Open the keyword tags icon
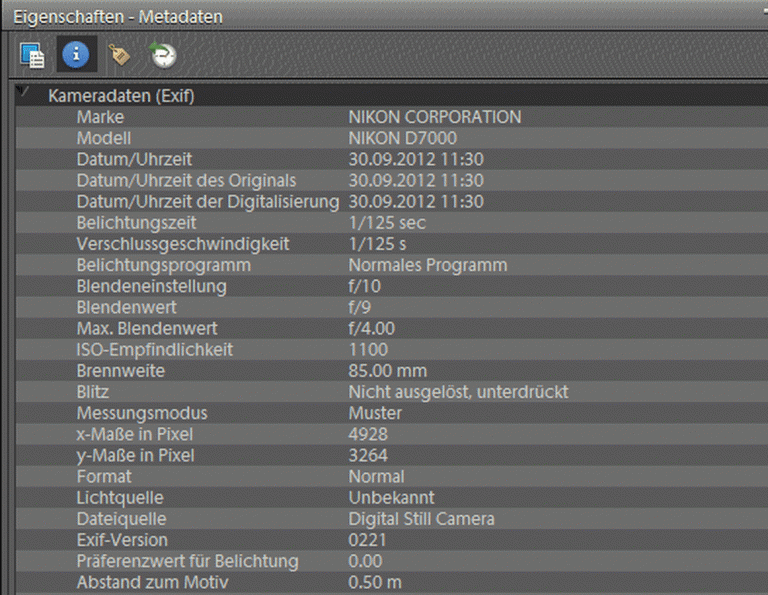The height and width of the screenshot is (595, 768). [119, 55]
